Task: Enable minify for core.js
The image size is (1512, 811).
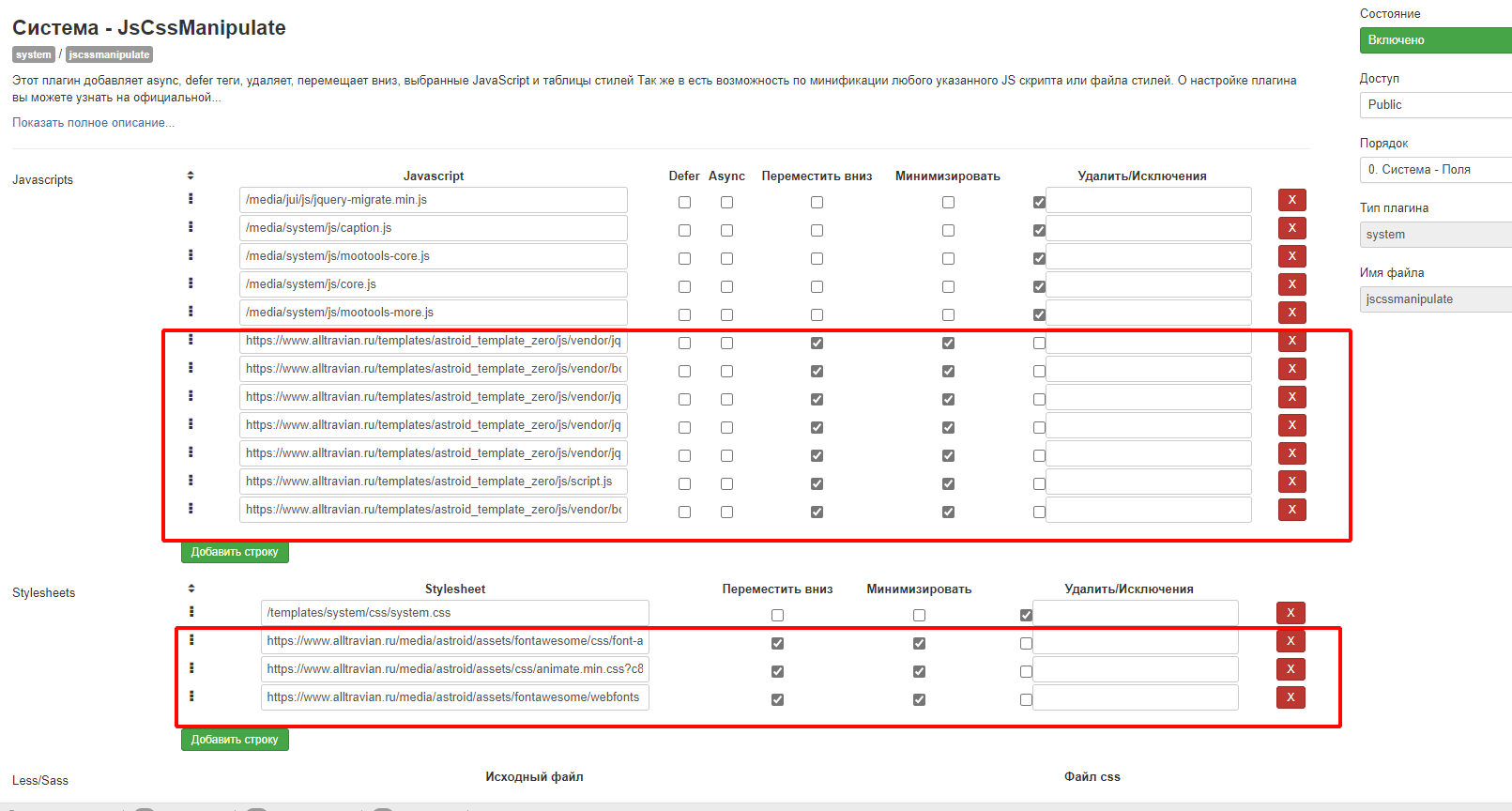Action: click(948, 287)
